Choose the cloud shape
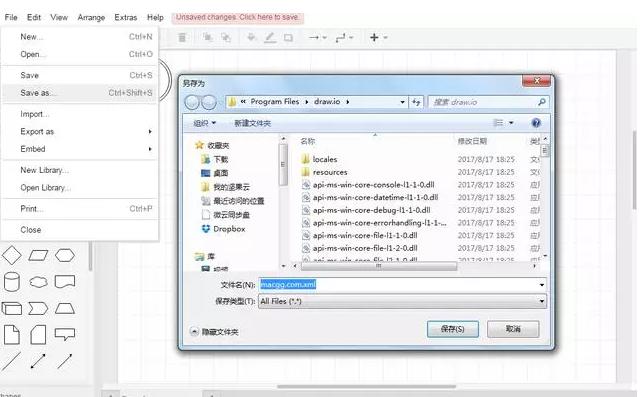This screenshot has width=644, height=397. [x=39, y=282]
